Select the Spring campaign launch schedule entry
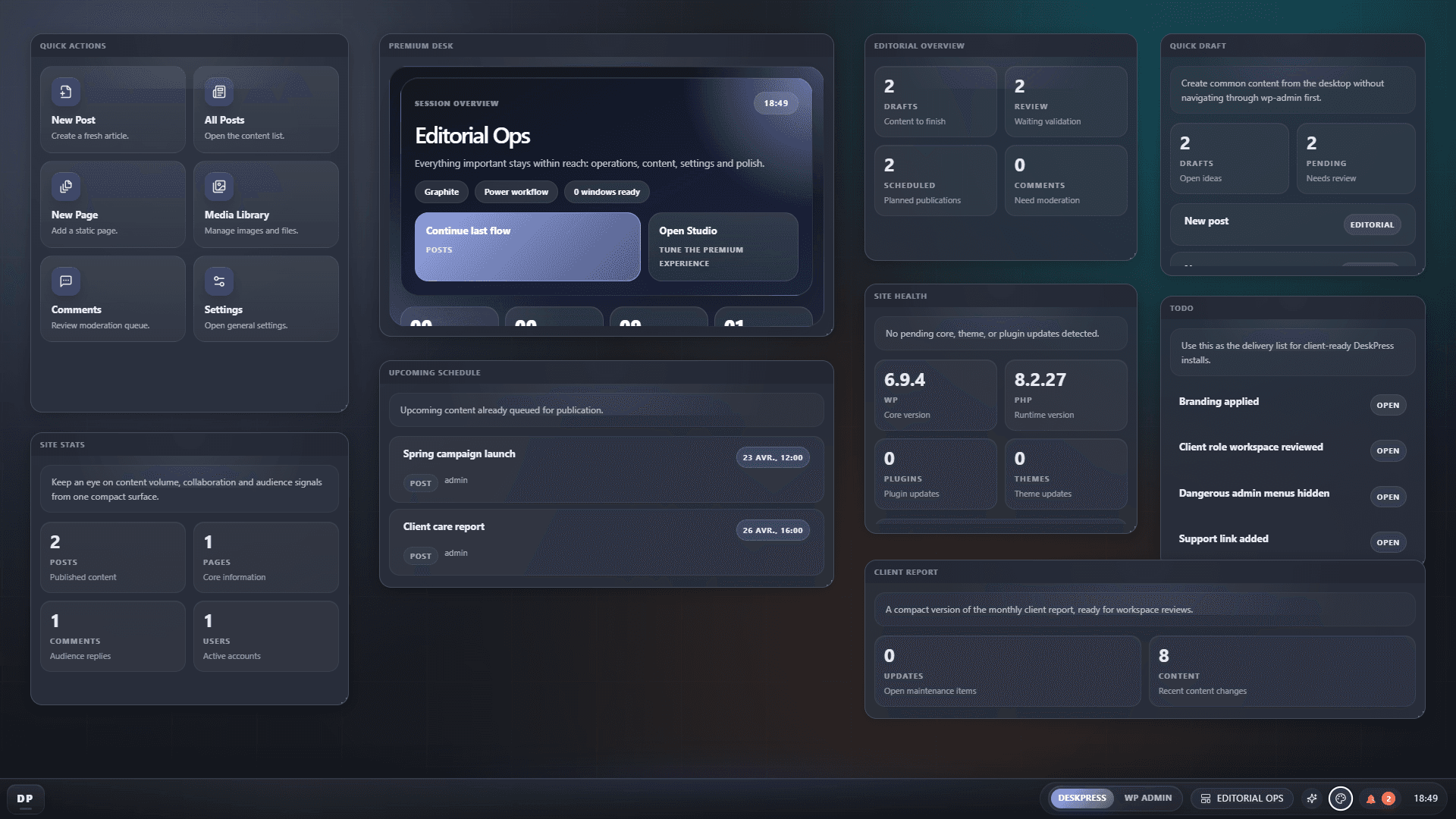This screenshot has width=1456, height=819. 606,469
